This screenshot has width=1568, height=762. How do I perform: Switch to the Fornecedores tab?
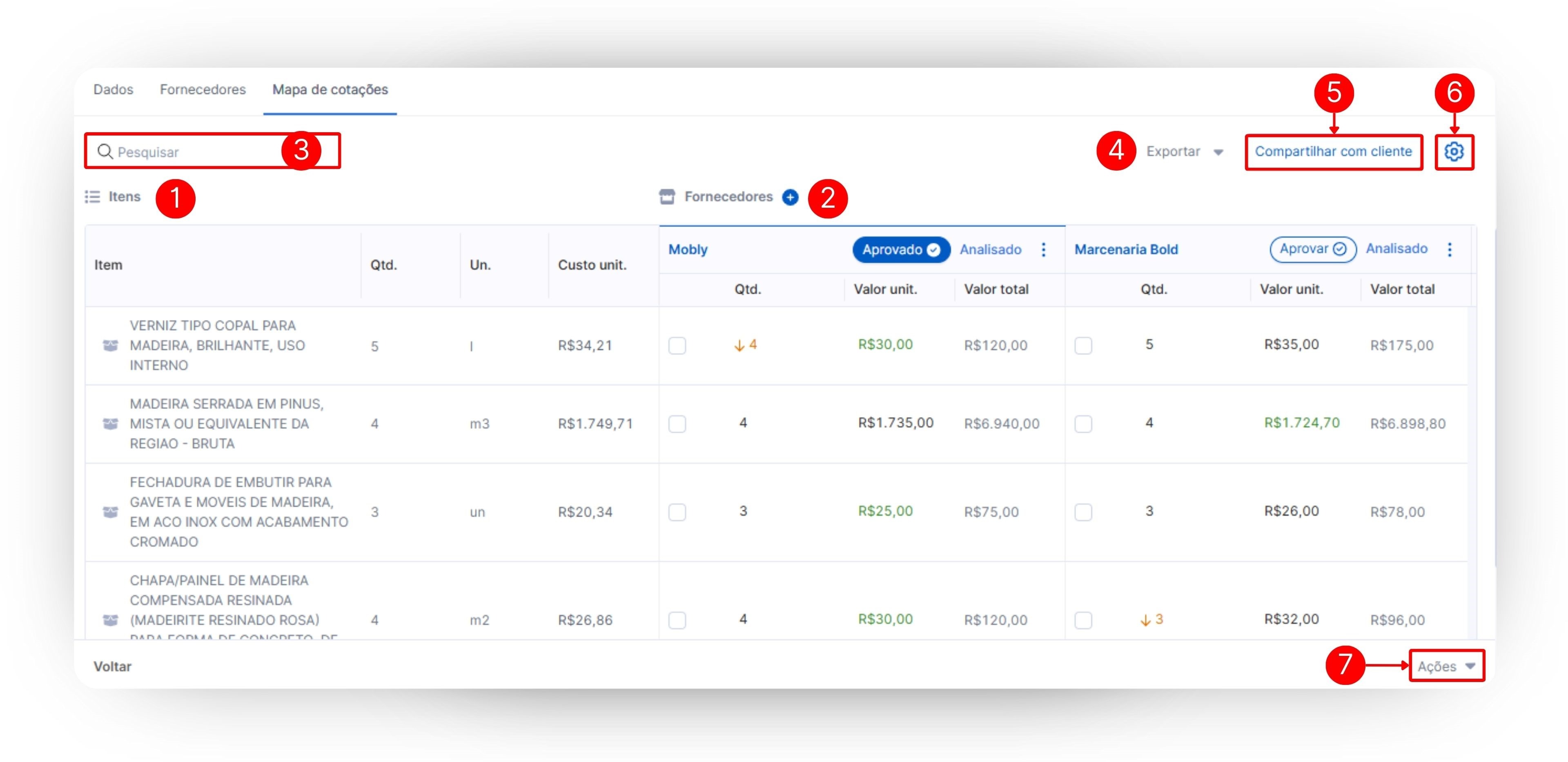pyautogui.click(x=203, y=89)
